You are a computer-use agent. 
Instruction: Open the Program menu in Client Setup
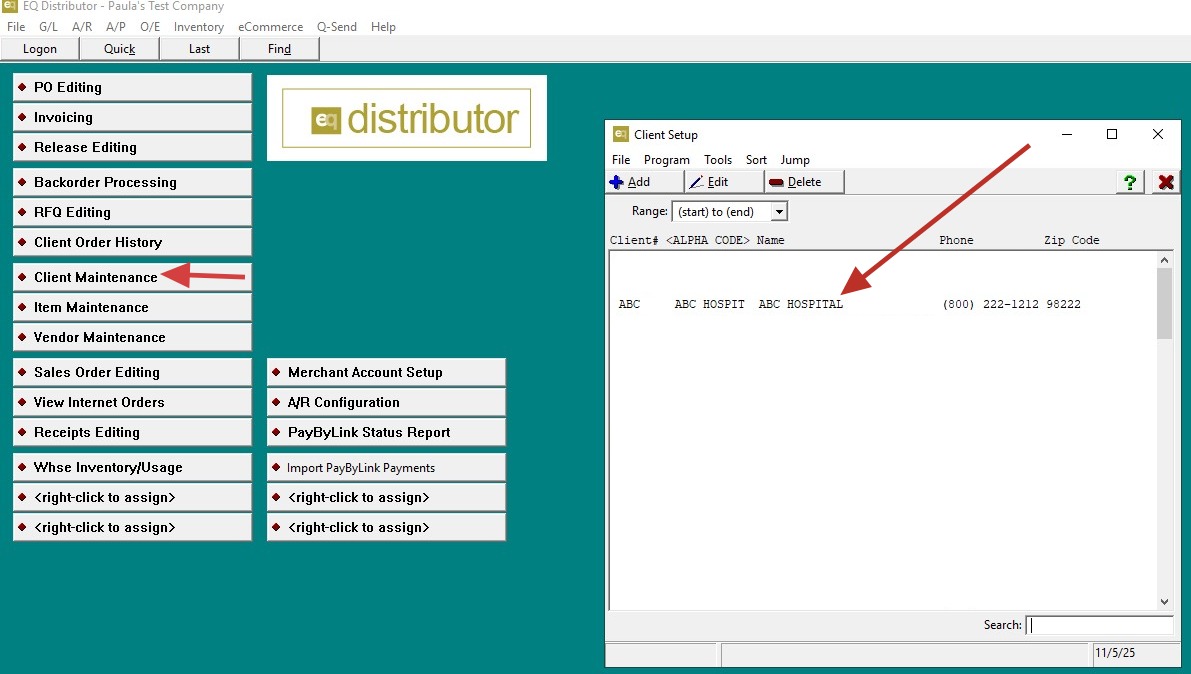(667, 160)
